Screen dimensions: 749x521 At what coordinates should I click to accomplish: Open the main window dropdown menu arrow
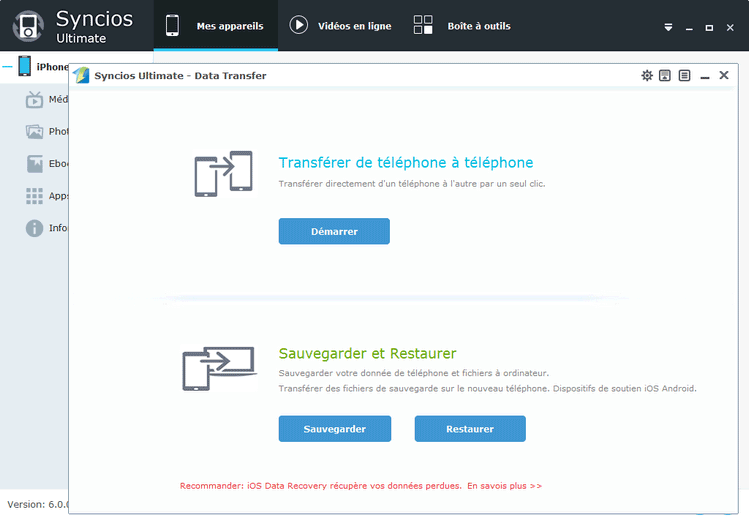point(668,27)
